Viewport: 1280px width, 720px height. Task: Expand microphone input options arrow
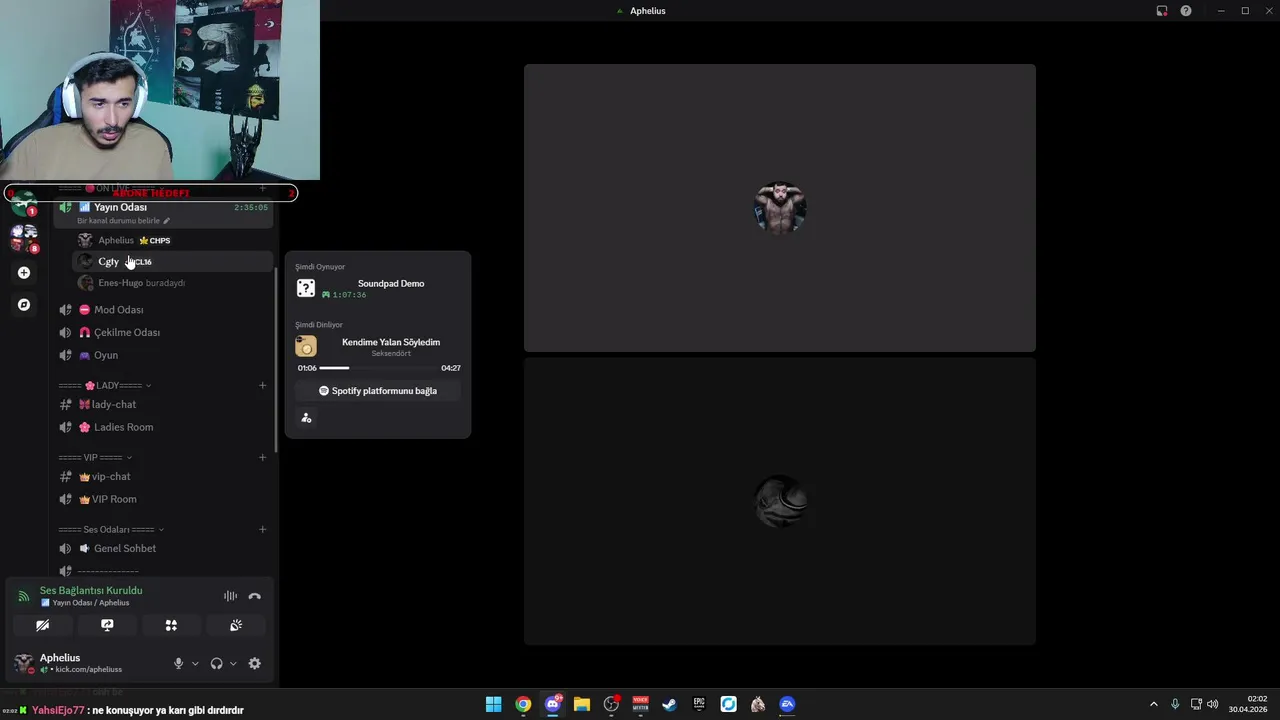(x=195, y=663)
